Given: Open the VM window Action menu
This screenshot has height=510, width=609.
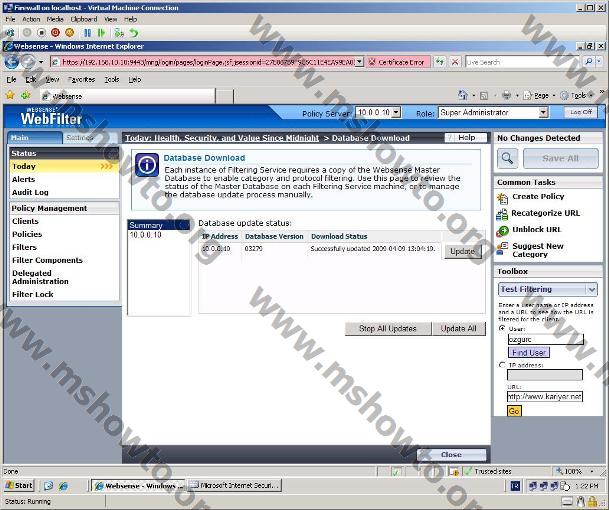Looking at the screenshot, I should click(x=31, y=19).
